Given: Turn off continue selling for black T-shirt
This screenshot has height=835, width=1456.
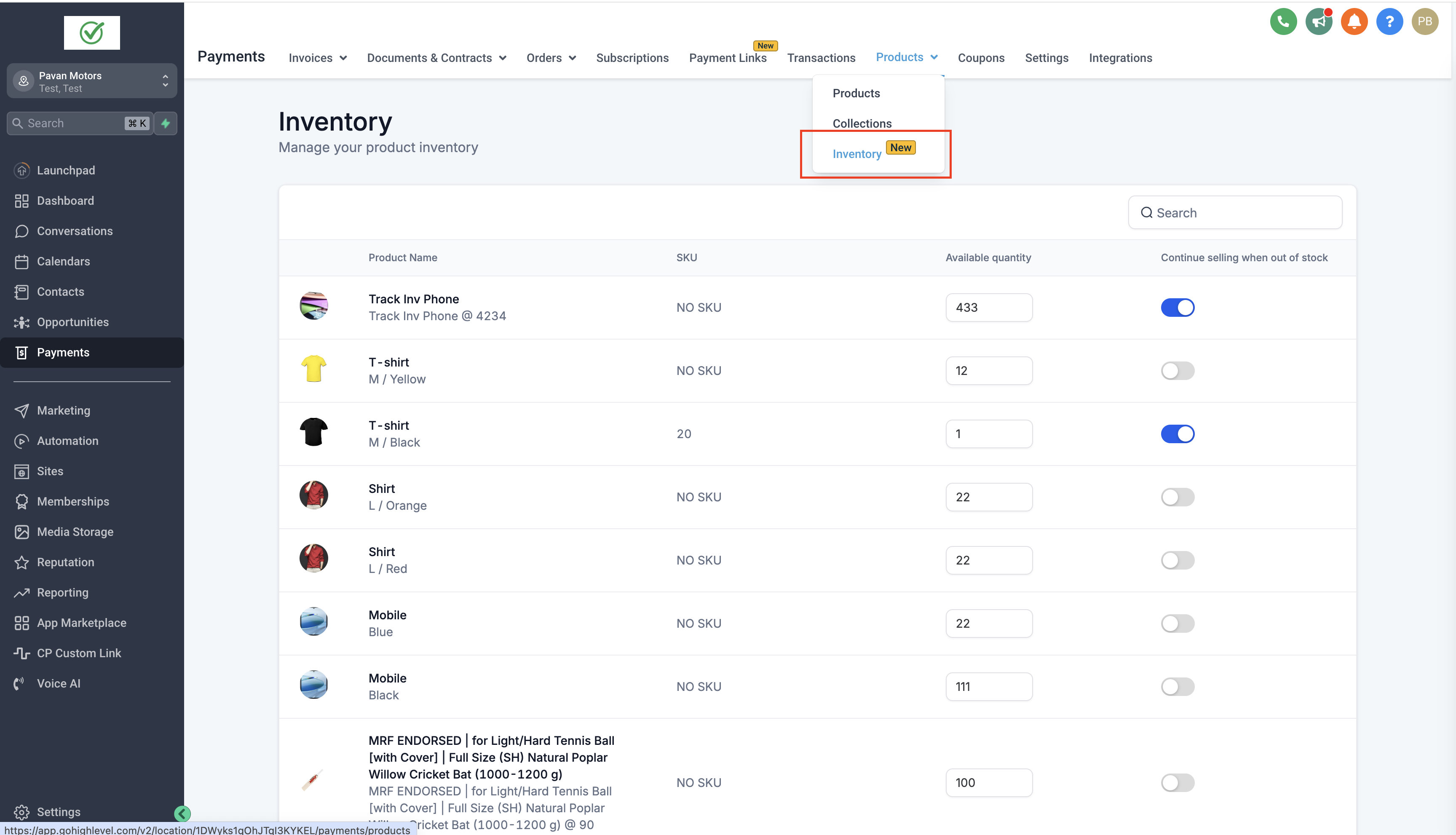Looking at the screenshot, I should click(1177, 434).
